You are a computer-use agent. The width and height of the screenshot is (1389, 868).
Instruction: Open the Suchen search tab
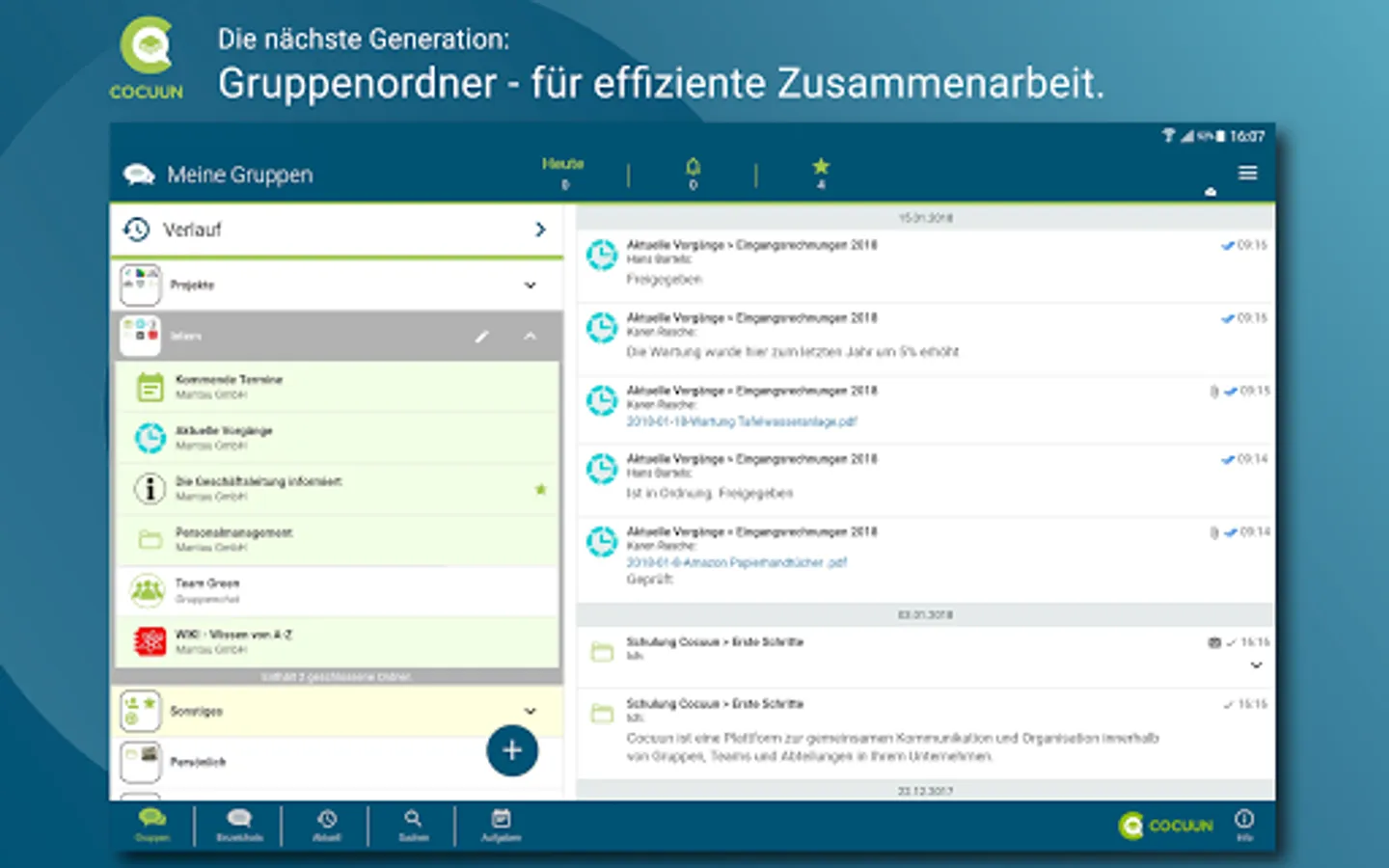tap(413, 826)
